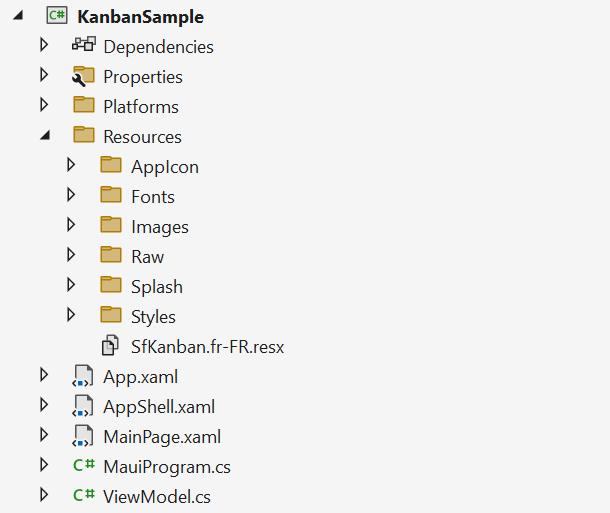
Task: Click the App.xaml file icon
Action: (x=83, y=376)
